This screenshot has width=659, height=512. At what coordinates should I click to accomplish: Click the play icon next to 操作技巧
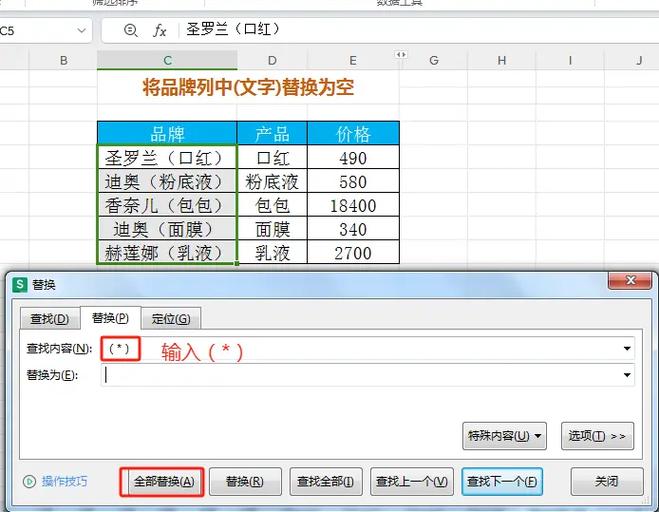coord(29,481)
